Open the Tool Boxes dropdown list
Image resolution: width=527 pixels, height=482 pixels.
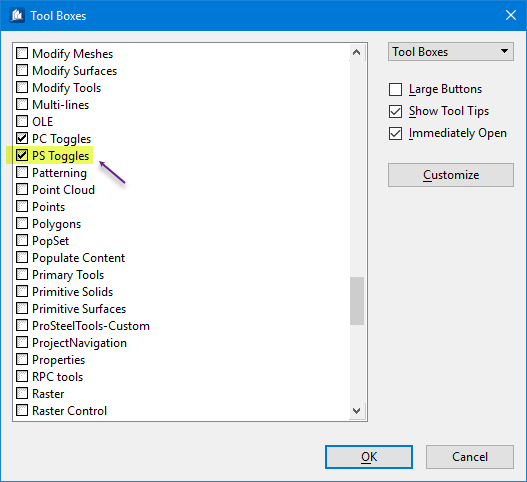click(x=451, y=52)
